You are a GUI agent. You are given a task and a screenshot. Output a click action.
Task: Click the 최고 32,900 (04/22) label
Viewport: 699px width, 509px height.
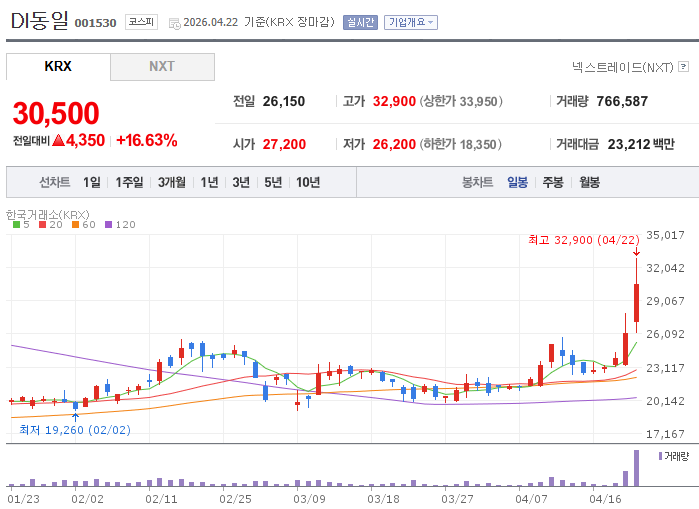tap(584, 240)
